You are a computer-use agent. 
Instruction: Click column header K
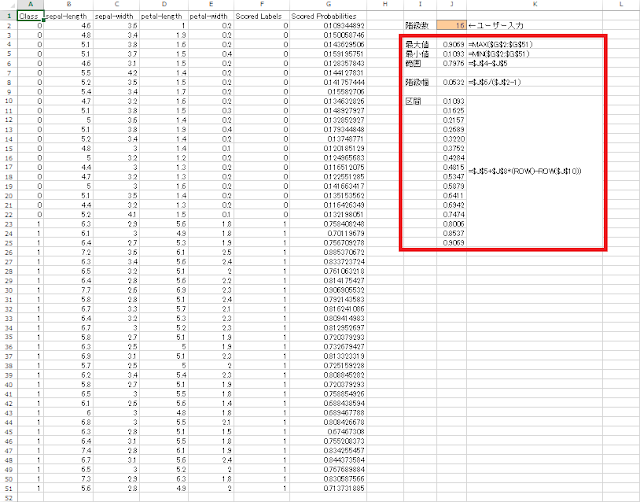click(x=533, y=6)
